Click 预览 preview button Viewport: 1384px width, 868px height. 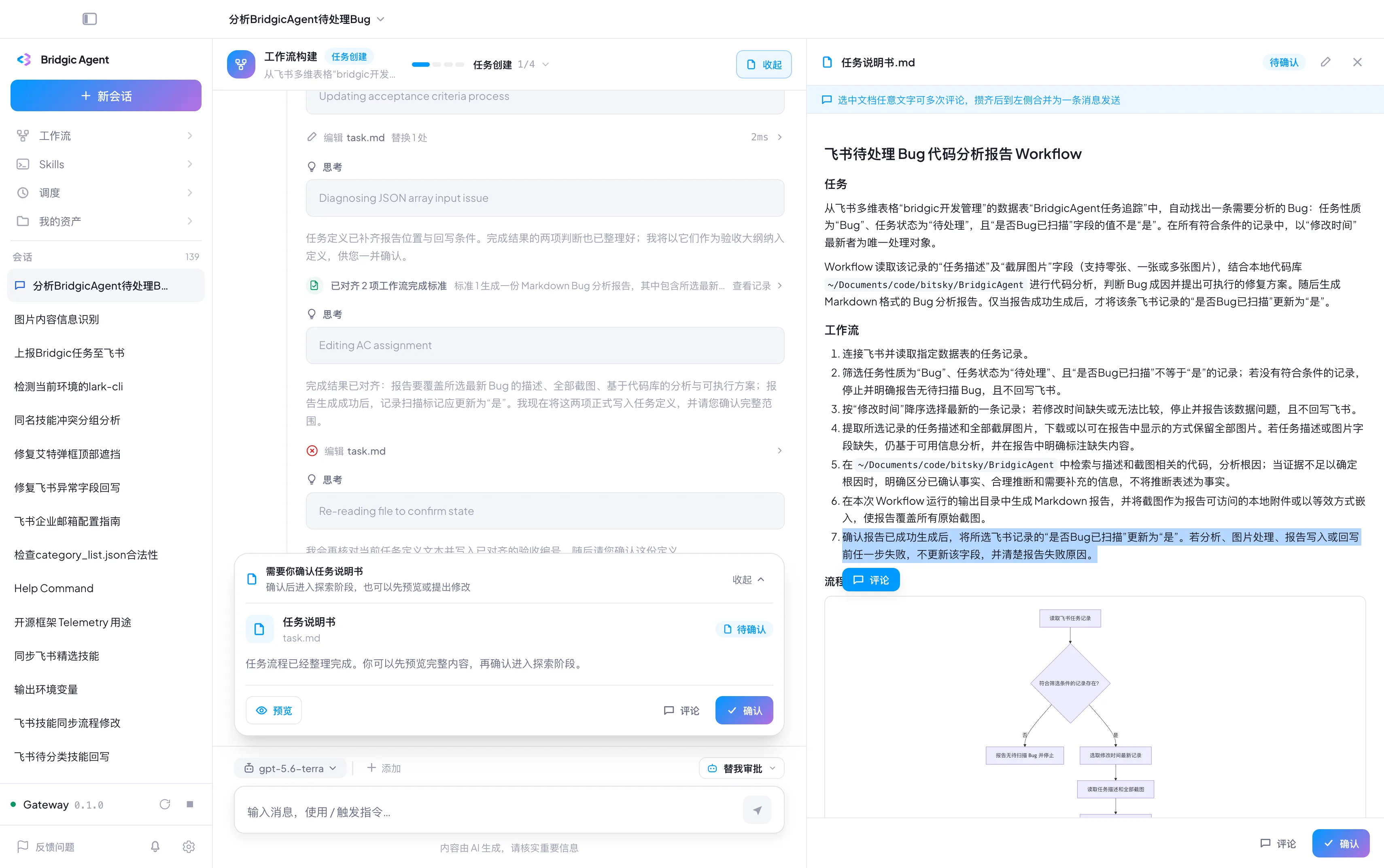point(273,711)
